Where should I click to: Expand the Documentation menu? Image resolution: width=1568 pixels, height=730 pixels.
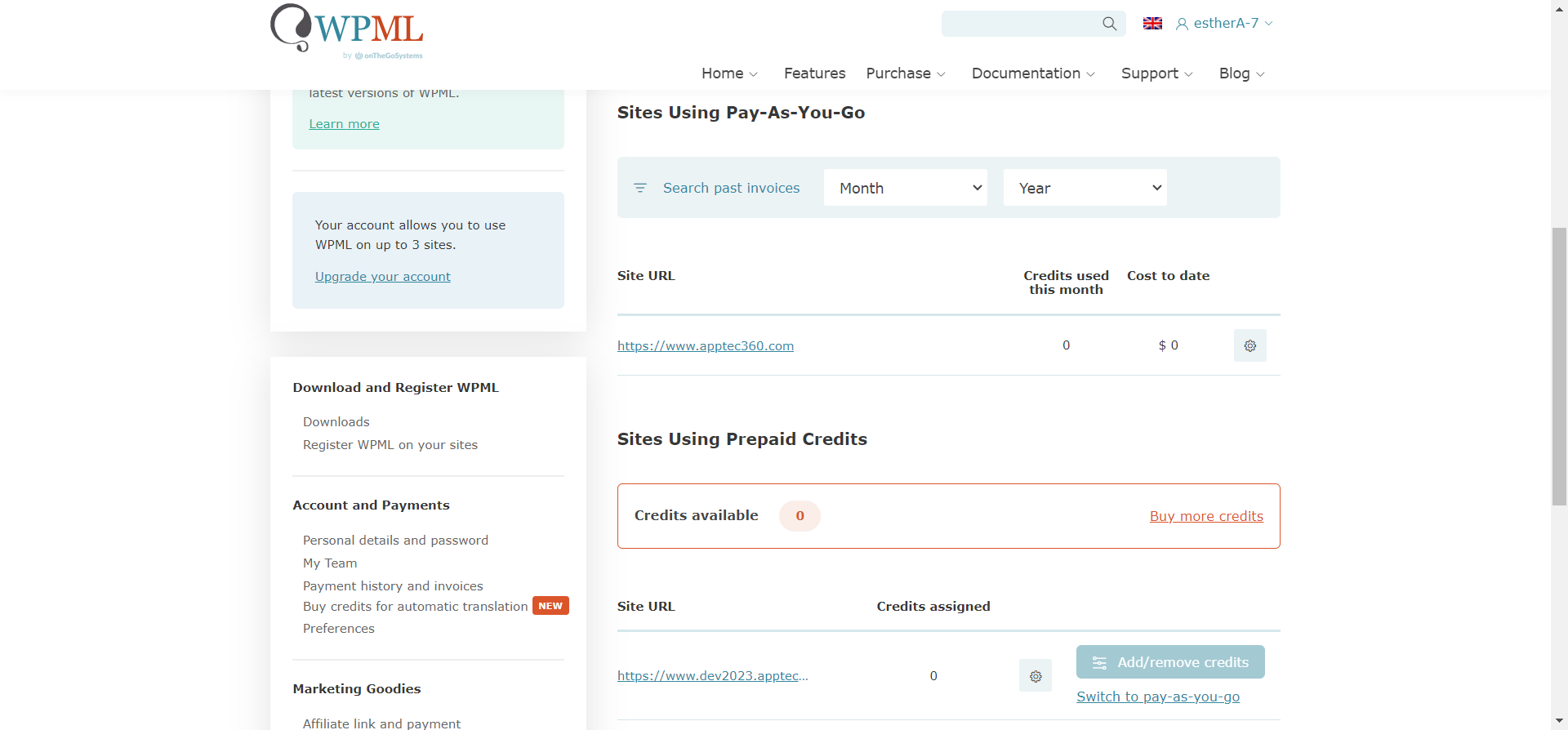1033,73
